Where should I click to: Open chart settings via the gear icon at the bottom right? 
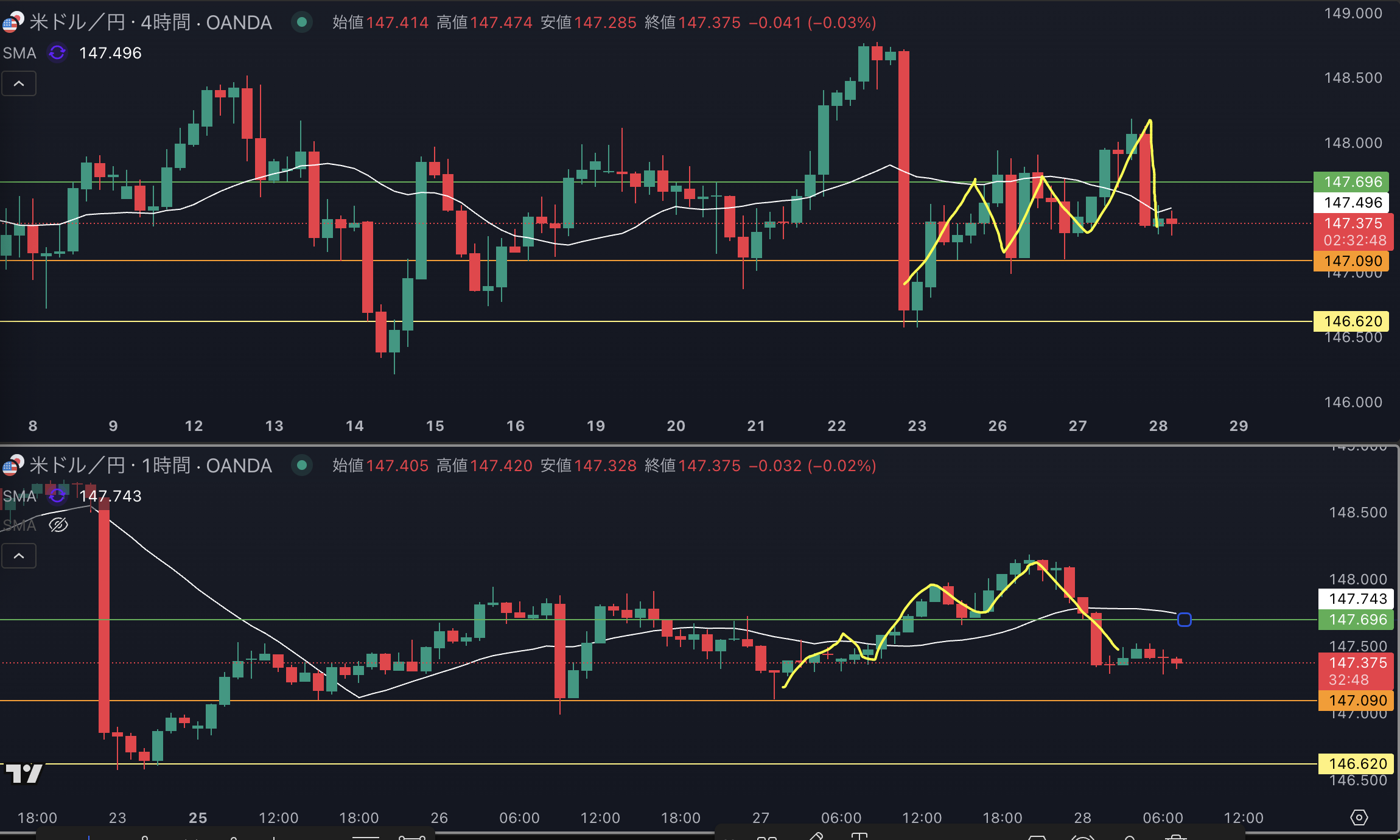tap(1359, 817)
